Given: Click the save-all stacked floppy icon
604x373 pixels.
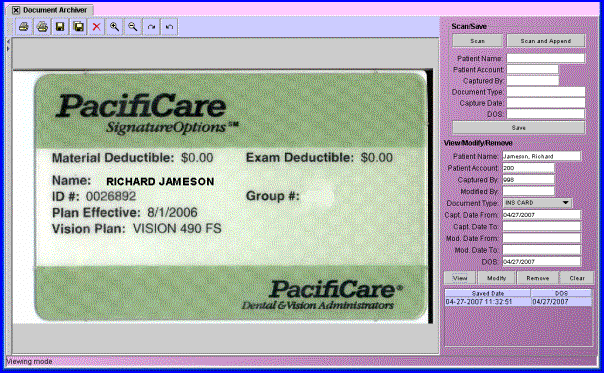Looking at the screenshot, I should pyautogui.click(x=79, y=27).
